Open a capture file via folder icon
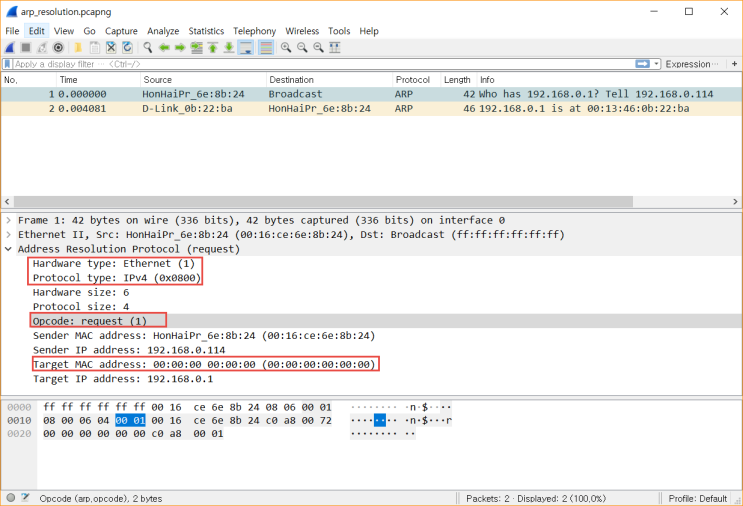The image size is (743, 506). point(79,47)
